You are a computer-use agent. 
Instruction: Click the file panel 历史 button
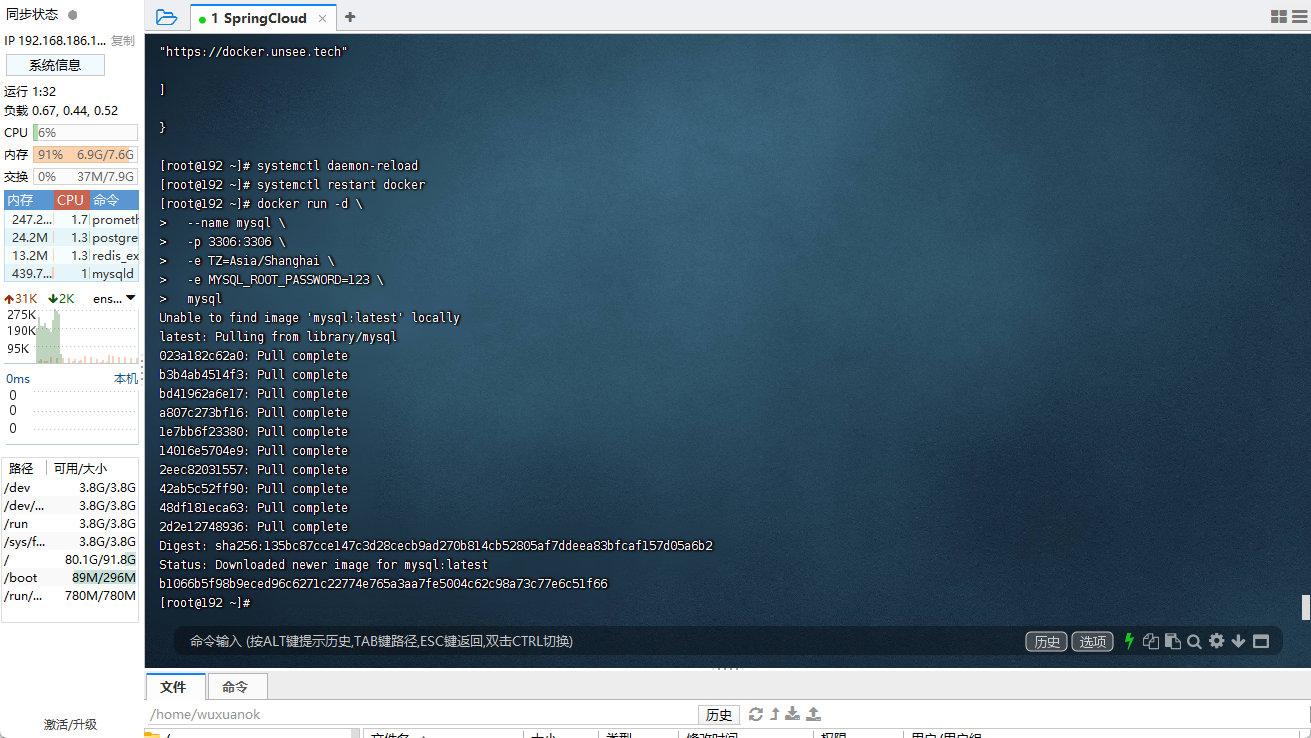point(719,715)
